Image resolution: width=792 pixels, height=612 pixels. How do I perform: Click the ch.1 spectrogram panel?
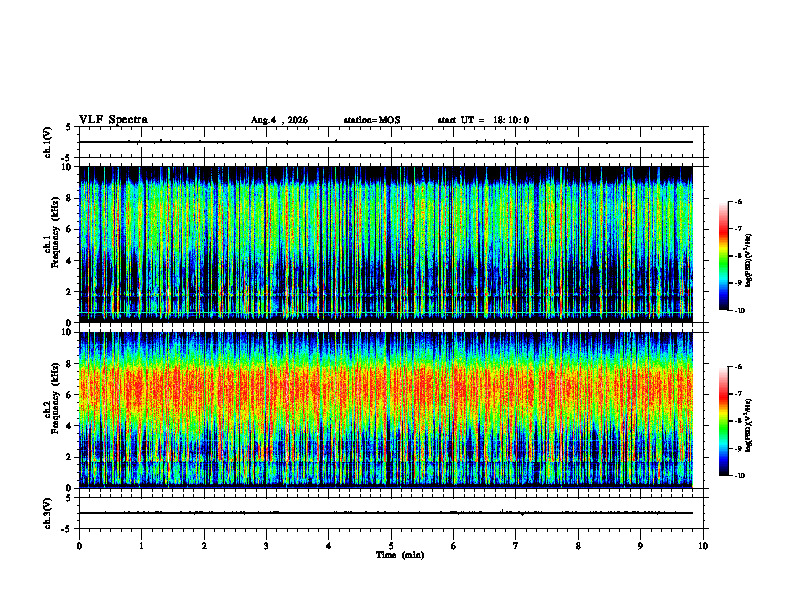tap(386, 244)
